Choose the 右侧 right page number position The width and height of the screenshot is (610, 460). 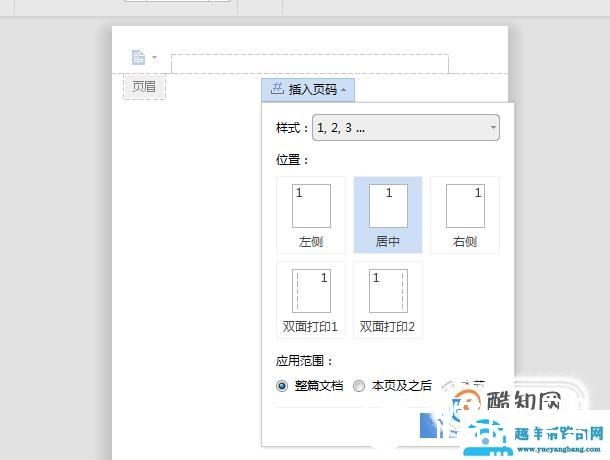pos(465,215)
